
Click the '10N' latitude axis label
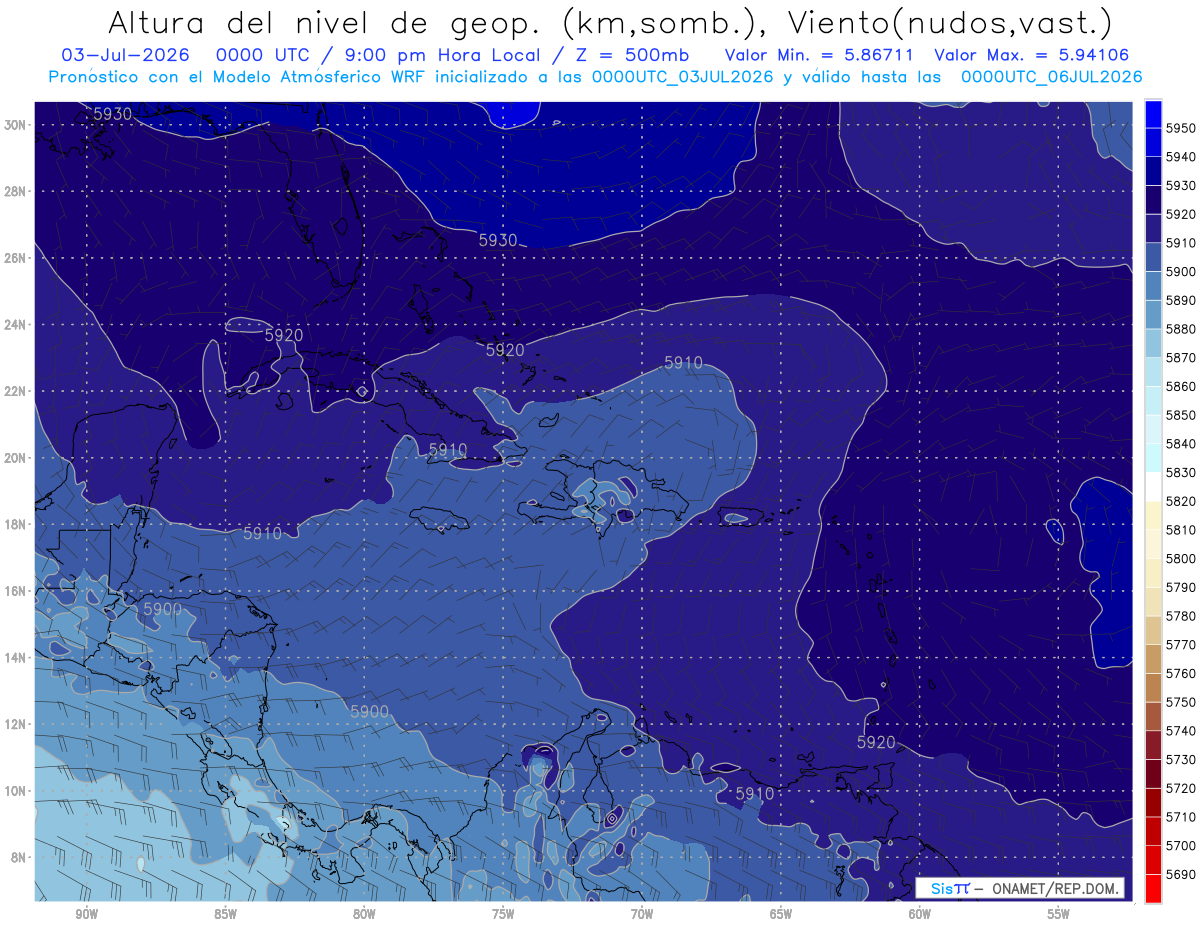click(x=16, y=791)
